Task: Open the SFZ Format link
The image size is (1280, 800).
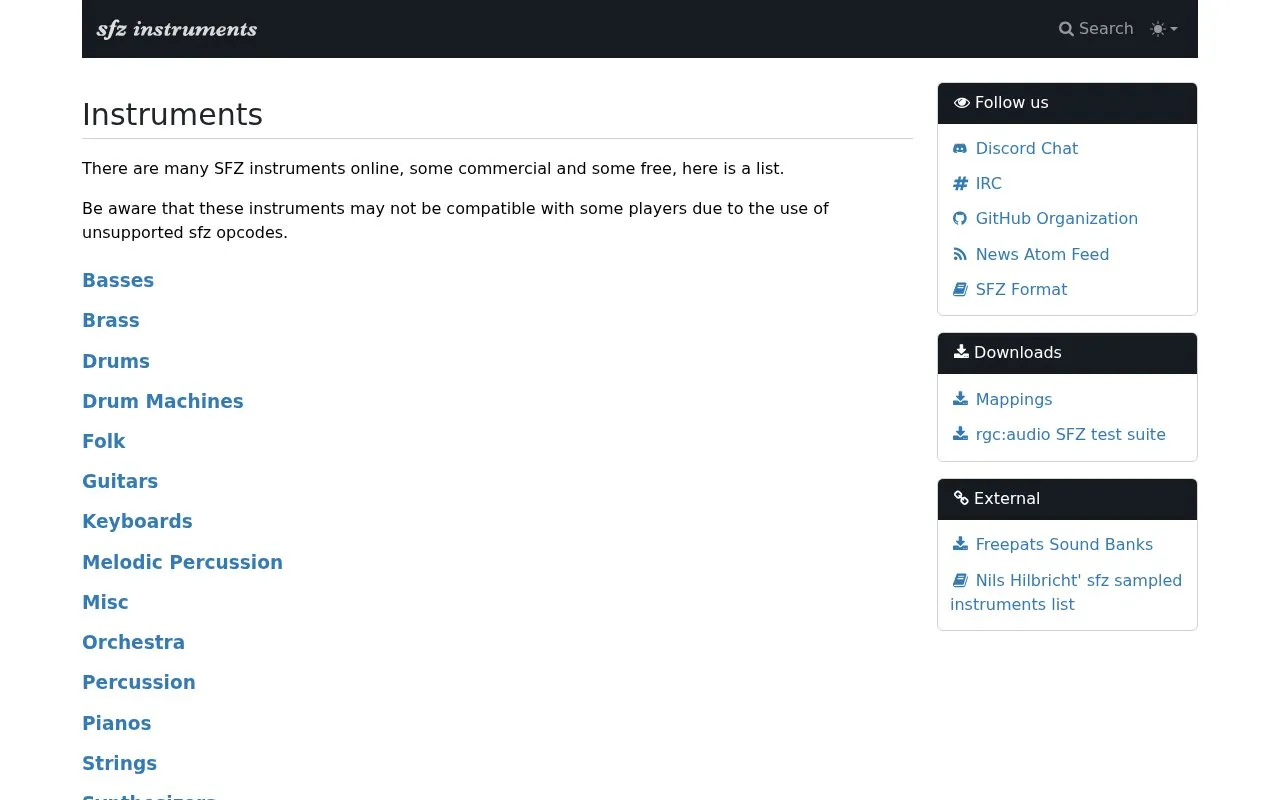Action: click(x=1021, y=289)
